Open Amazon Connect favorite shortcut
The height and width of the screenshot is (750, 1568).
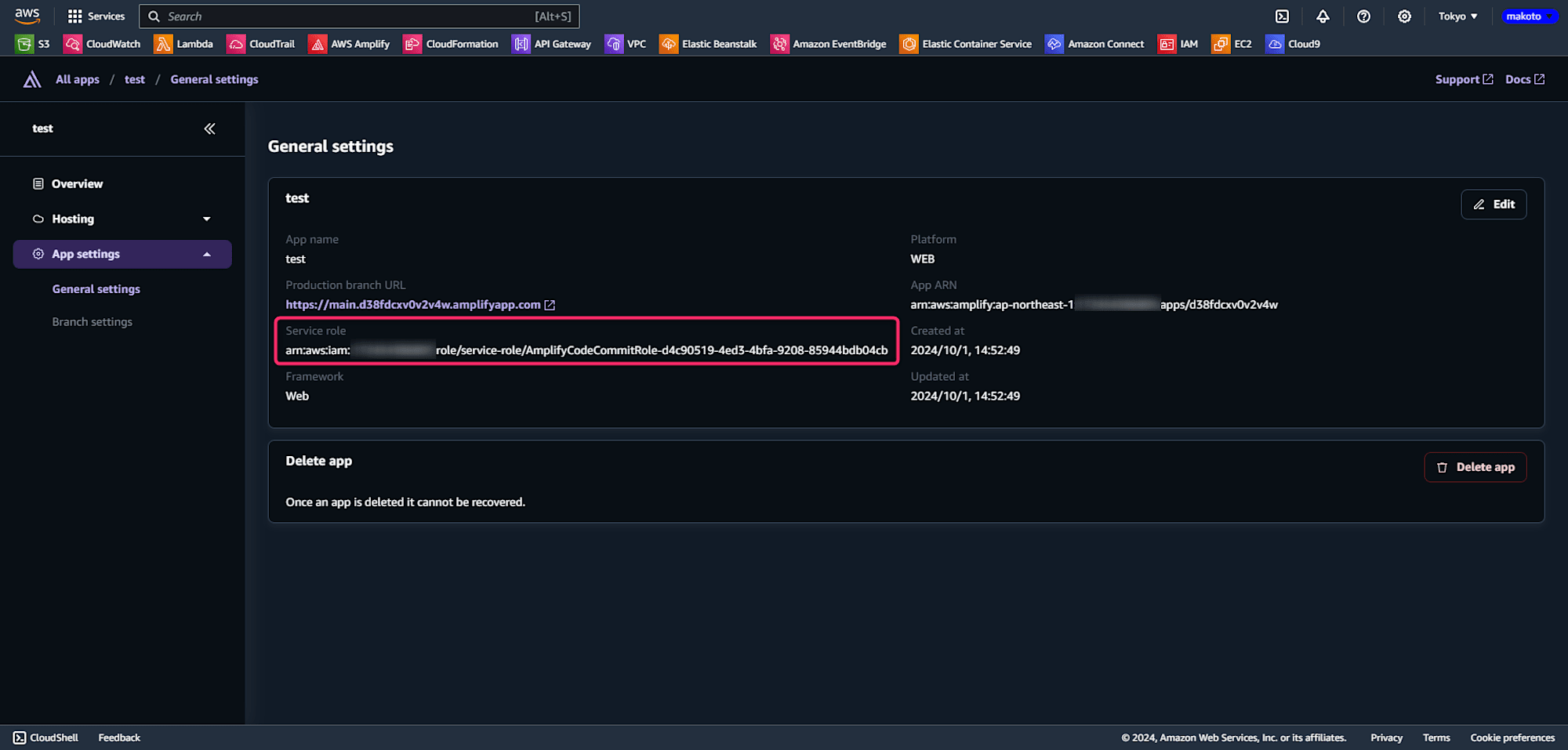[1095, 44]
